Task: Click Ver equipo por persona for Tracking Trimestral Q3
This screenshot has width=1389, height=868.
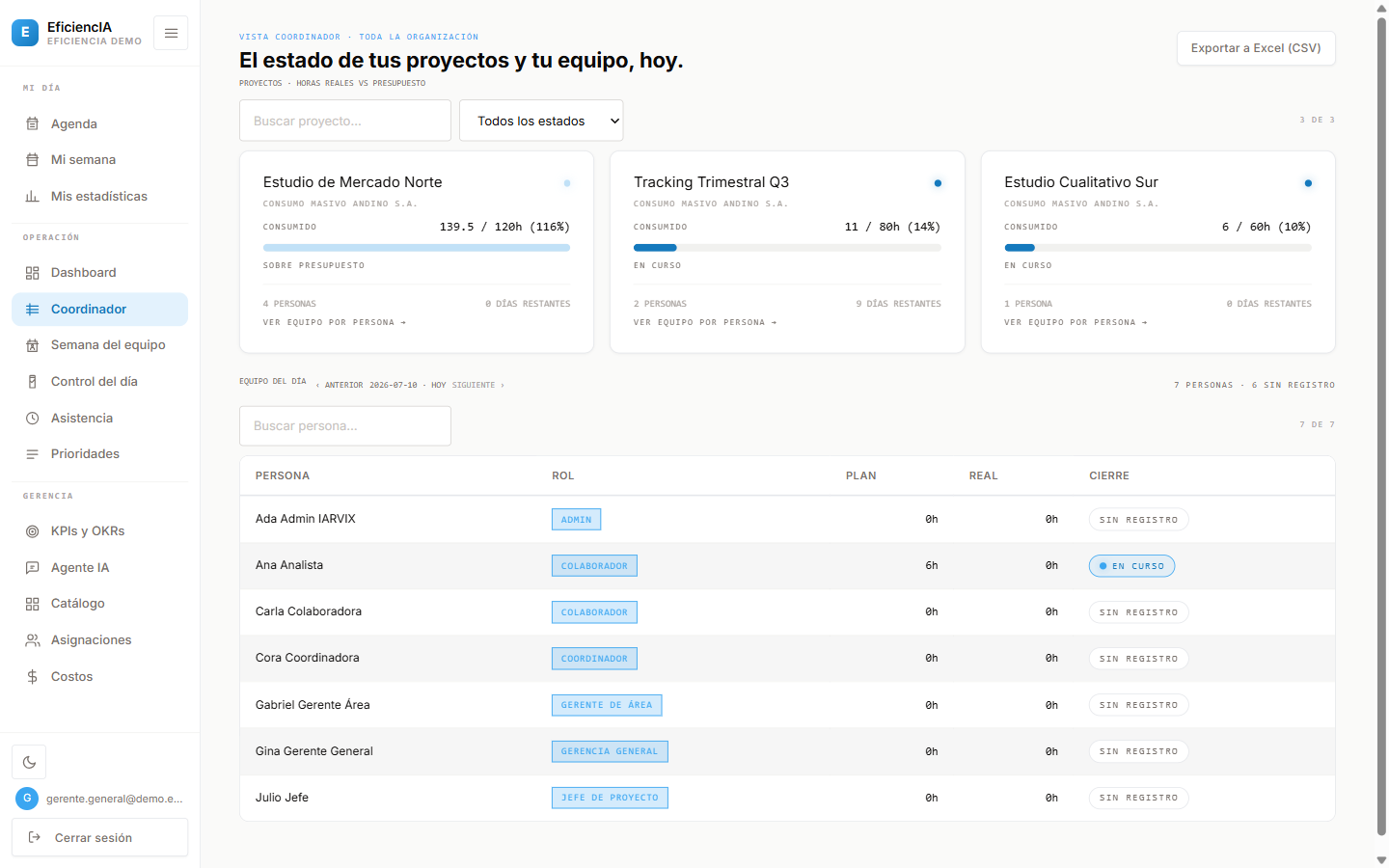Action: pyautogui.click(x=705, y=323)
